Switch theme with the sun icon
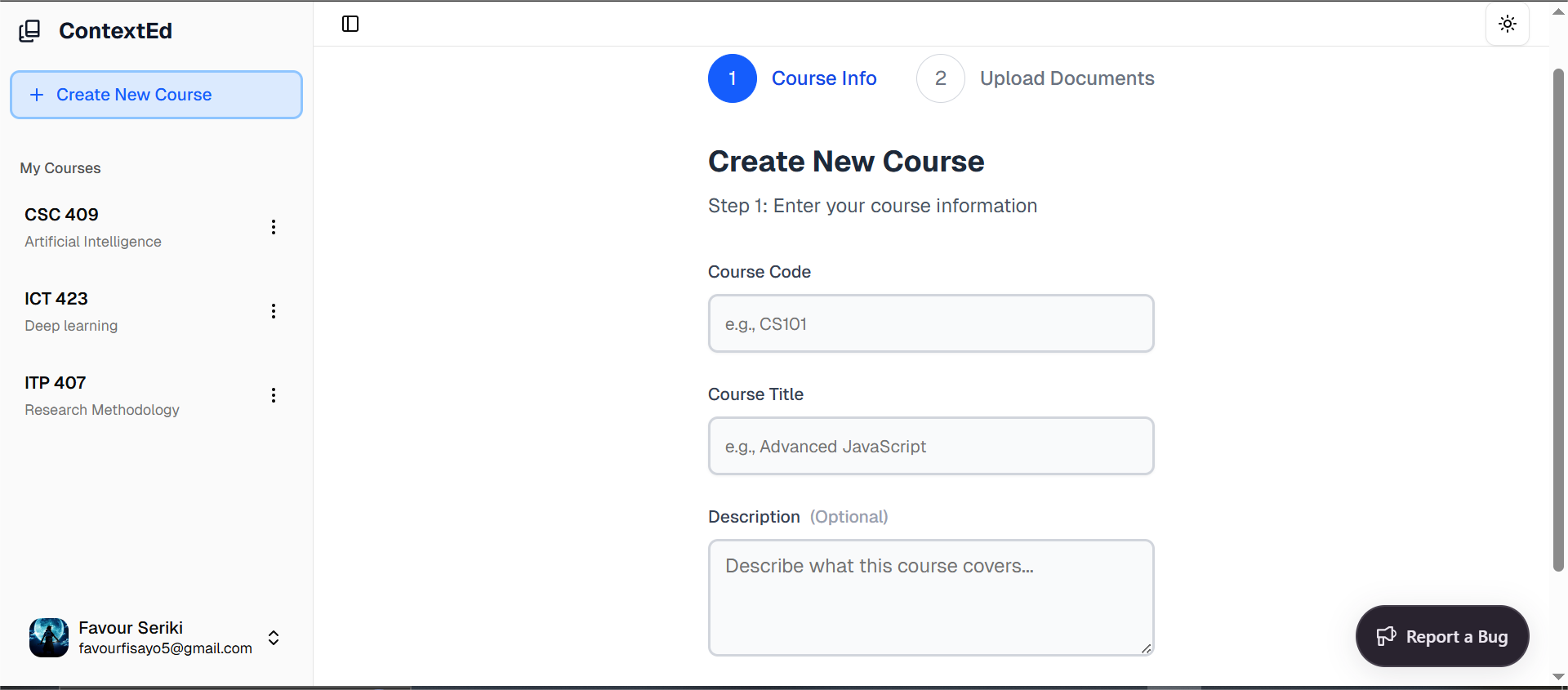Image resolution: width=1568 pixels, height=690 pixels. 1508,24
